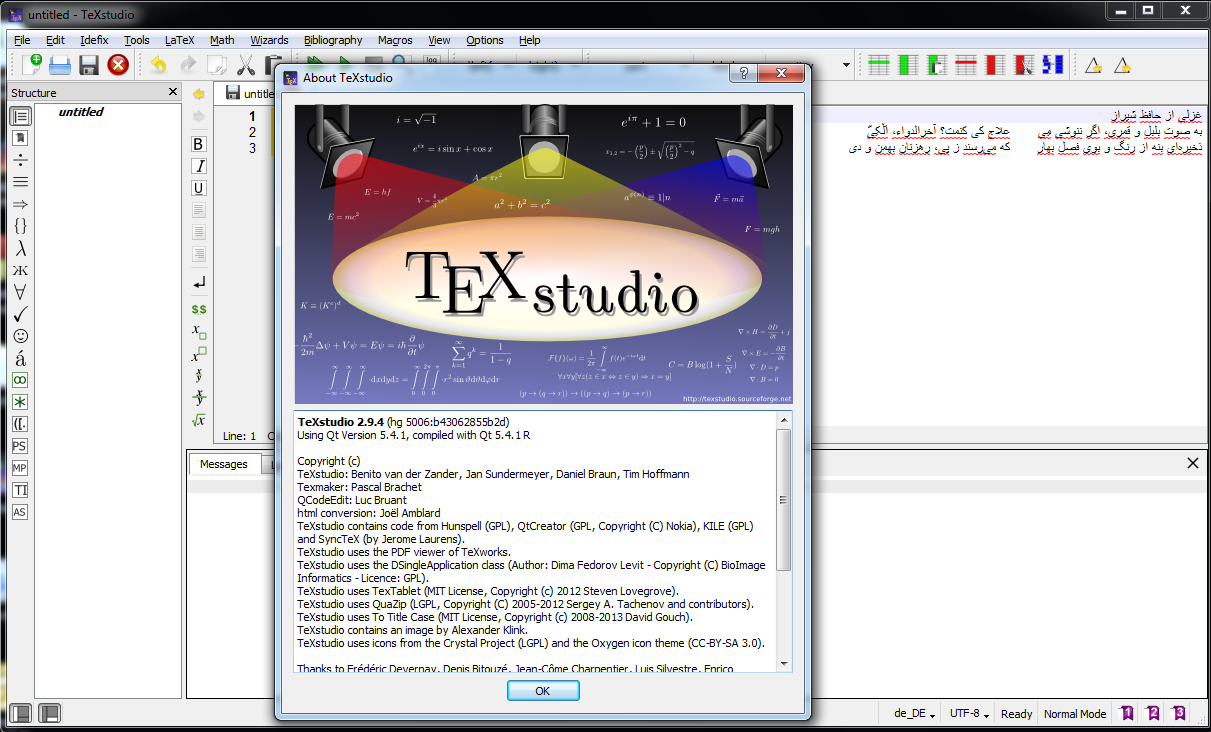Open the AS Asymptote commands panel
Viewport: 1211px width, 732px height.
point(20,512)
